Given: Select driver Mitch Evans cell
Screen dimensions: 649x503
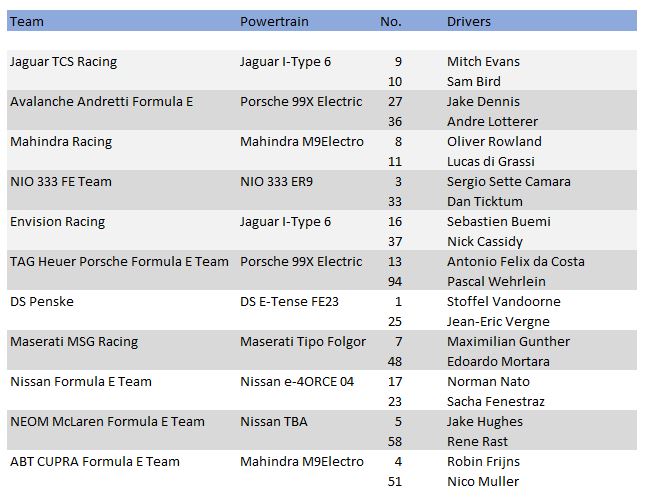Looking at the screenshot, I should coord(483,61).
